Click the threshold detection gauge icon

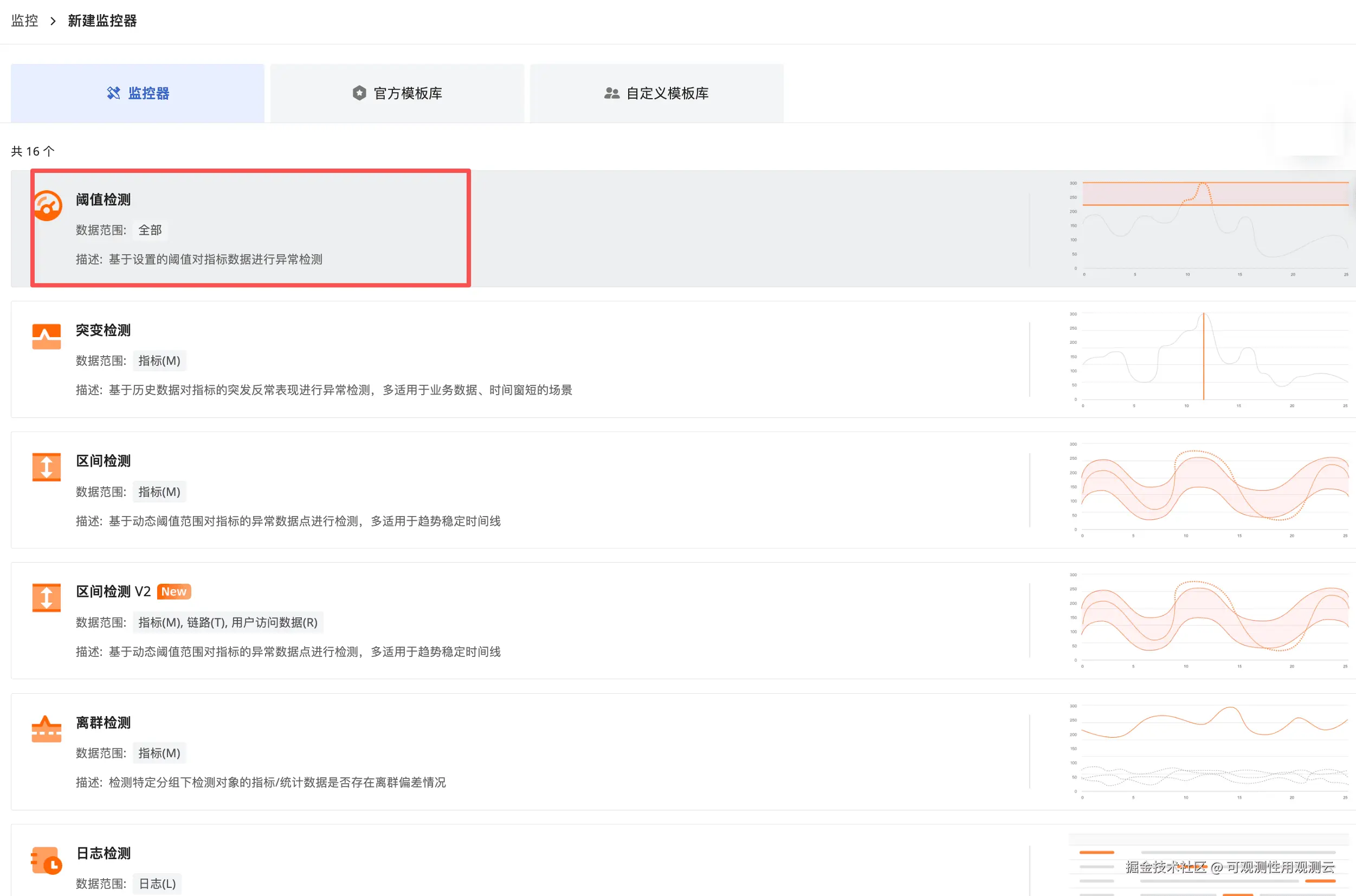(47, 206)
